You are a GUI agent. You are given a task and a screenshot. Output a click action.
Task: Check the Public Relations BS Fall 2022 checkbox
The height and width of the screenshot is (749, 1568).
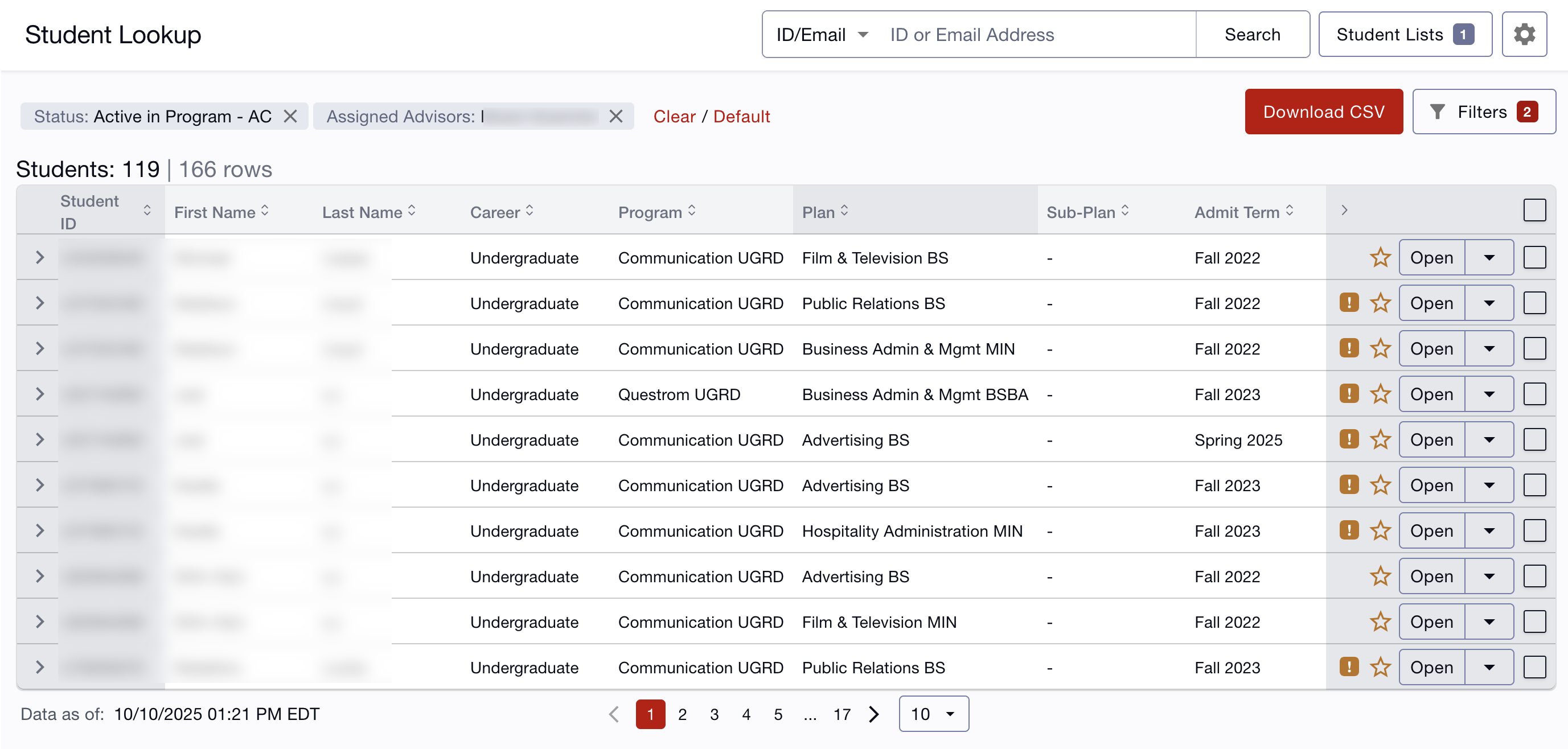click(1534, 303)
